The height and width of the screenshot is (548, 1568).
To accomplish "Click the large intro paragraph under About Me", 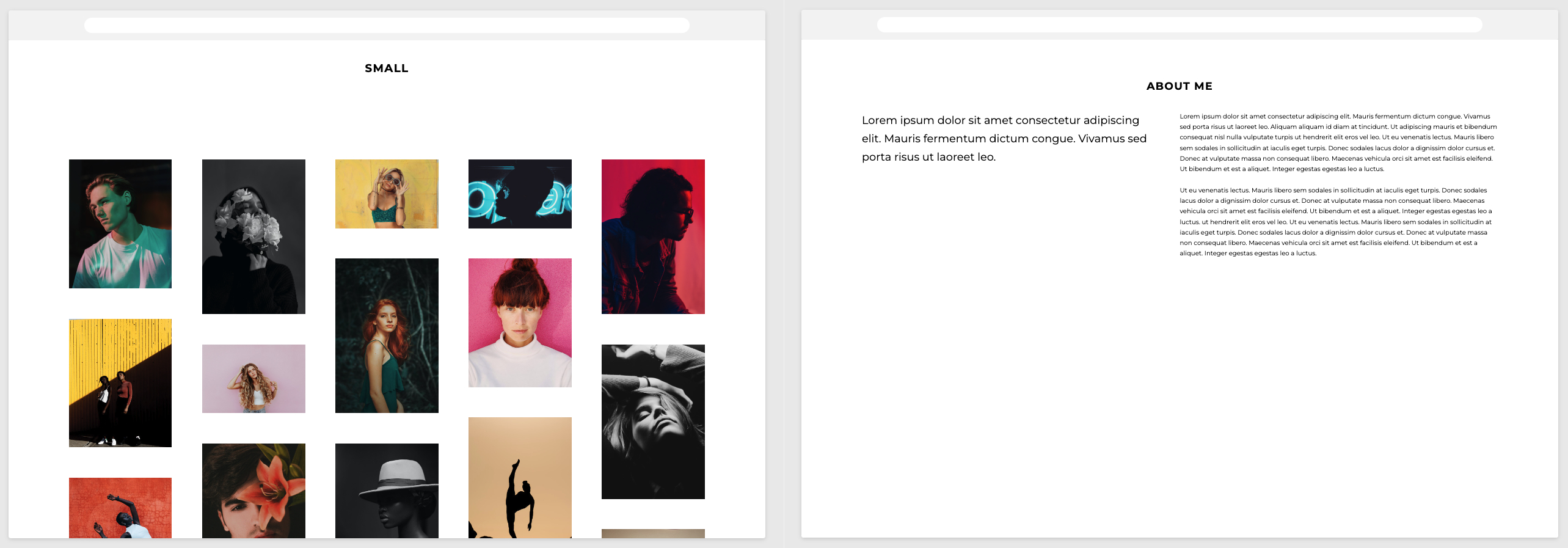I will coord(1004,139).
